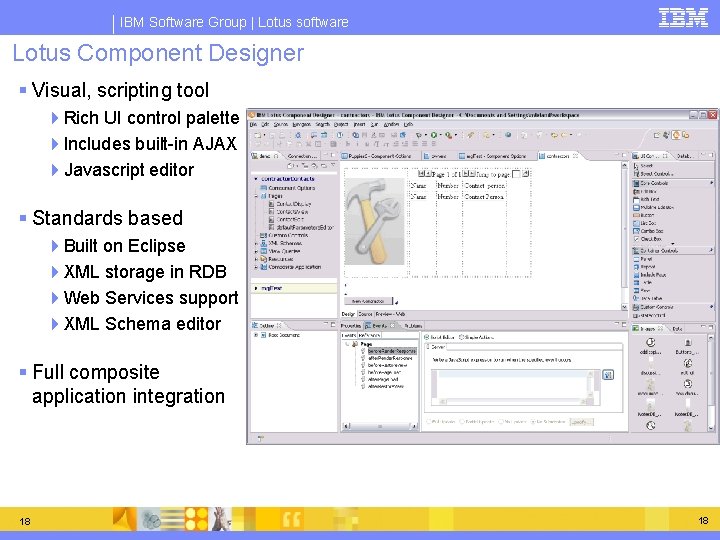Screen dimensions: 720x540
Task: Open Component Options in navigator tree
Action: [x=287, y=188]
